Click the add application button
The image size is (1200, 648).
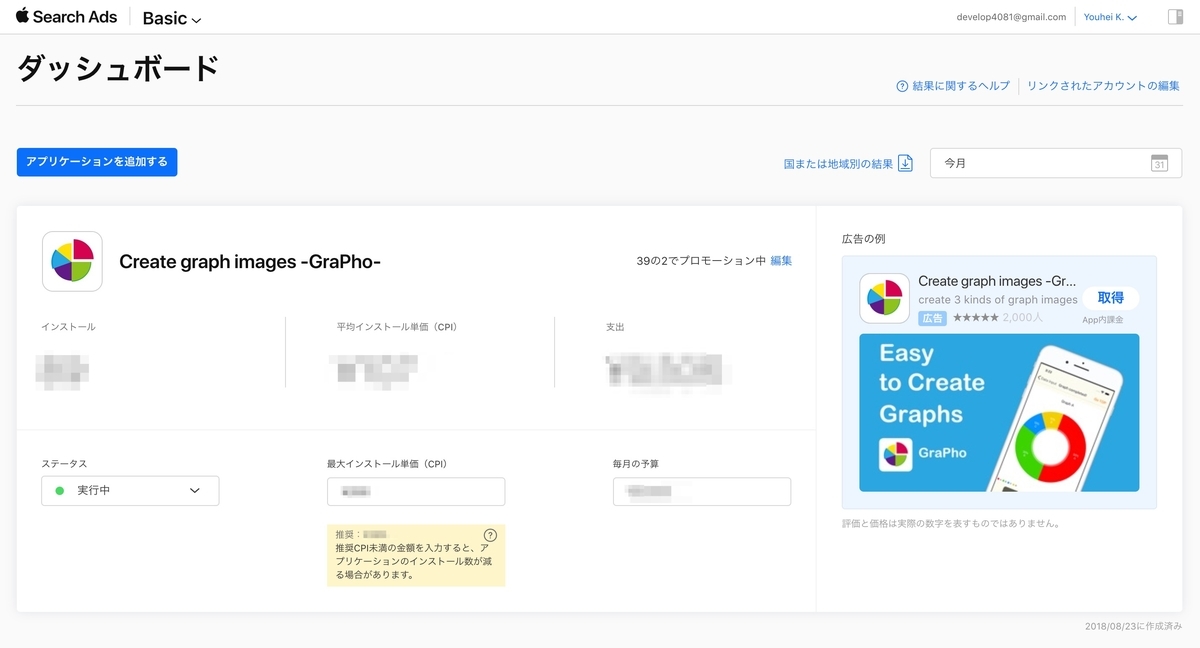coord(97,162)
